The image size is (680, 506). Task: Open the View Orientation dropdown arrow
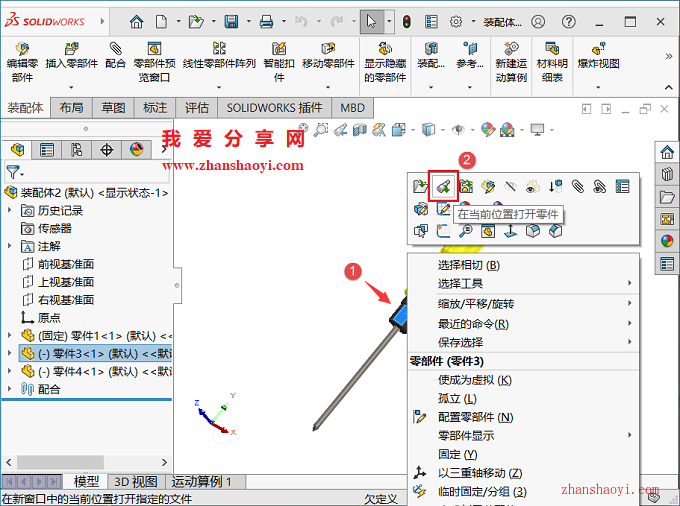pos(413,130)
